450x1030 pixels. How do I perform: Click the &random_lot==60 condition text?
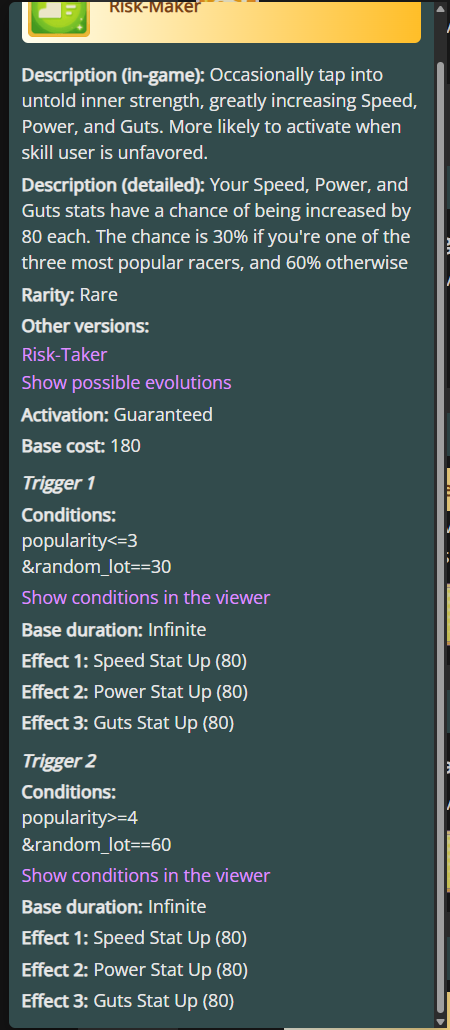97,844
